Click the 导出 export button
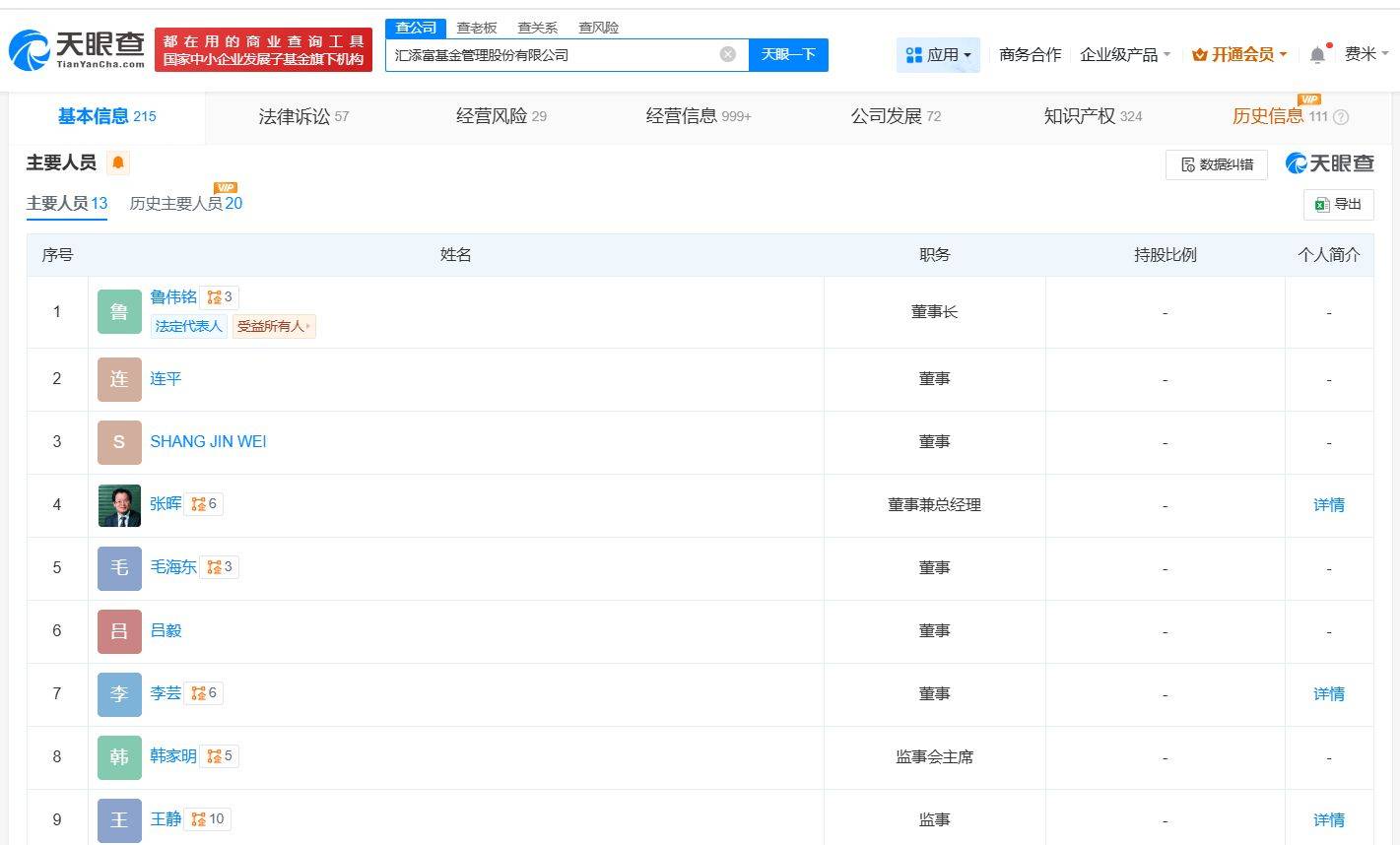This screenshot has width=1400, height=845. tap(1338, 204)
